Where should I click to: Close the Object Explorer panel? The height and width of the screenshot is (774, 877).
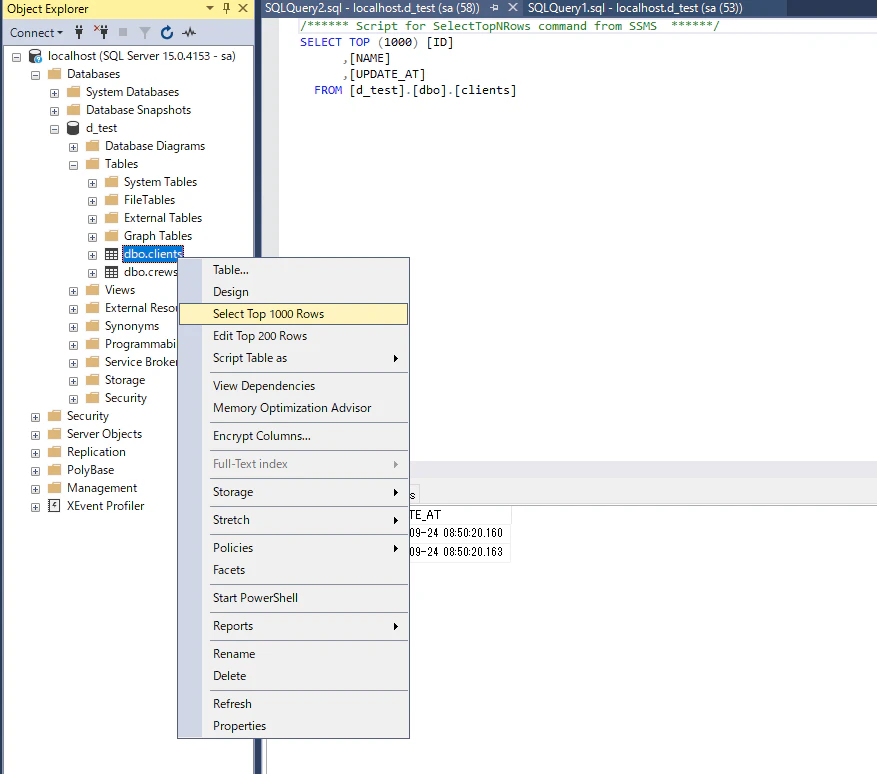pyautogui.click(x=243, y=8)
